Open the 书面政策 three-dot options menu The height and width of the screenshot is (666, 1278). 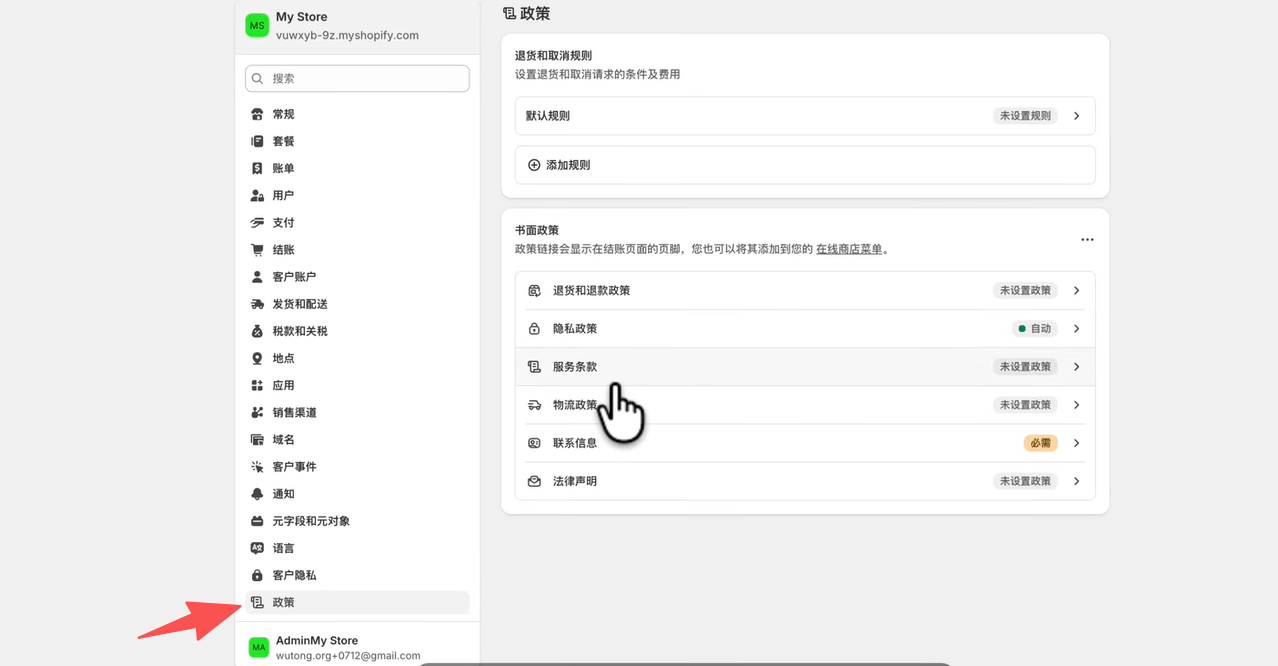1087,240
